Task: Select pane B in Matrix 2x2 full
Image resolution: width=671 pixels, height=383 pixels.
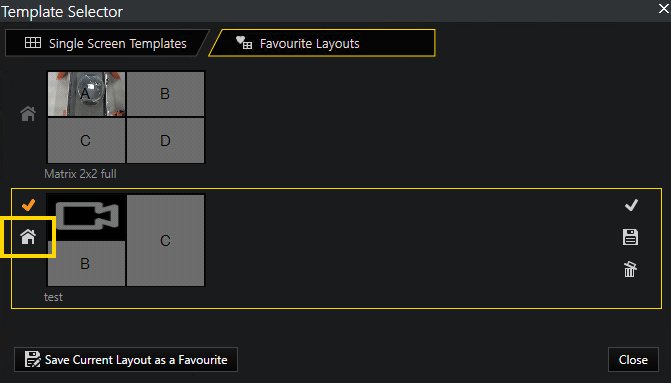Action: pos(166,94)
